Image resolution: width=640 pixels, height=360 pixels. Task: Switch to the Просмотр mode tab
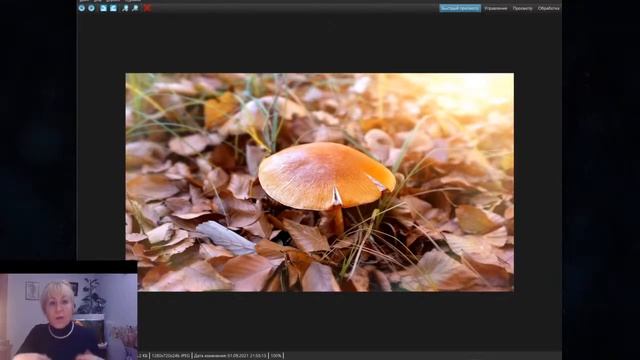tap(522, 8)
